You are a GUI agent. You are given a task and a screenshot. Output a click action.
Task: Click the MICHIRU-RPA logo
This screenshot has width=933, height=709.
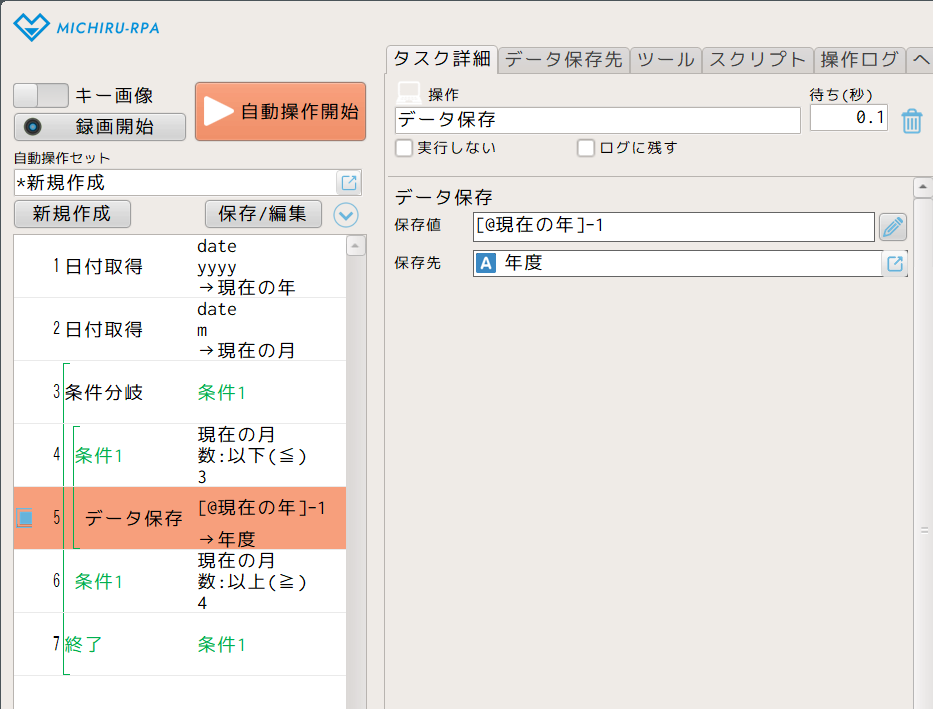point(87,26)
